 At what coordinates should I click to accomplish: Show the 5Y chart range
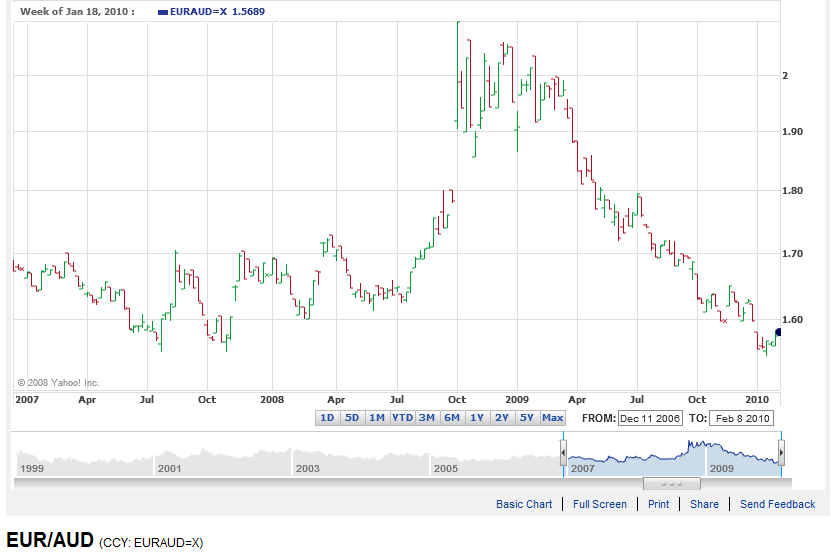coord(527,418)
